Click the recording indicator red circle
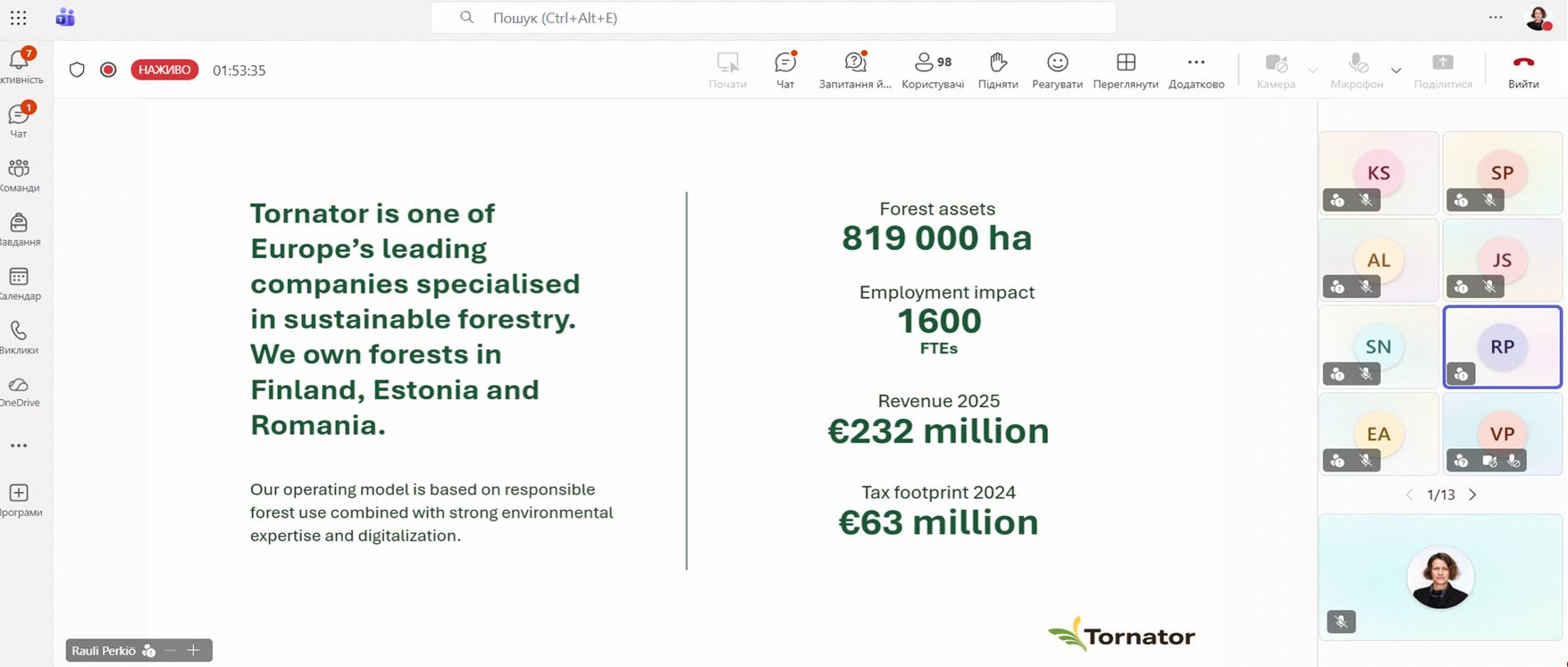 point(108,70)
